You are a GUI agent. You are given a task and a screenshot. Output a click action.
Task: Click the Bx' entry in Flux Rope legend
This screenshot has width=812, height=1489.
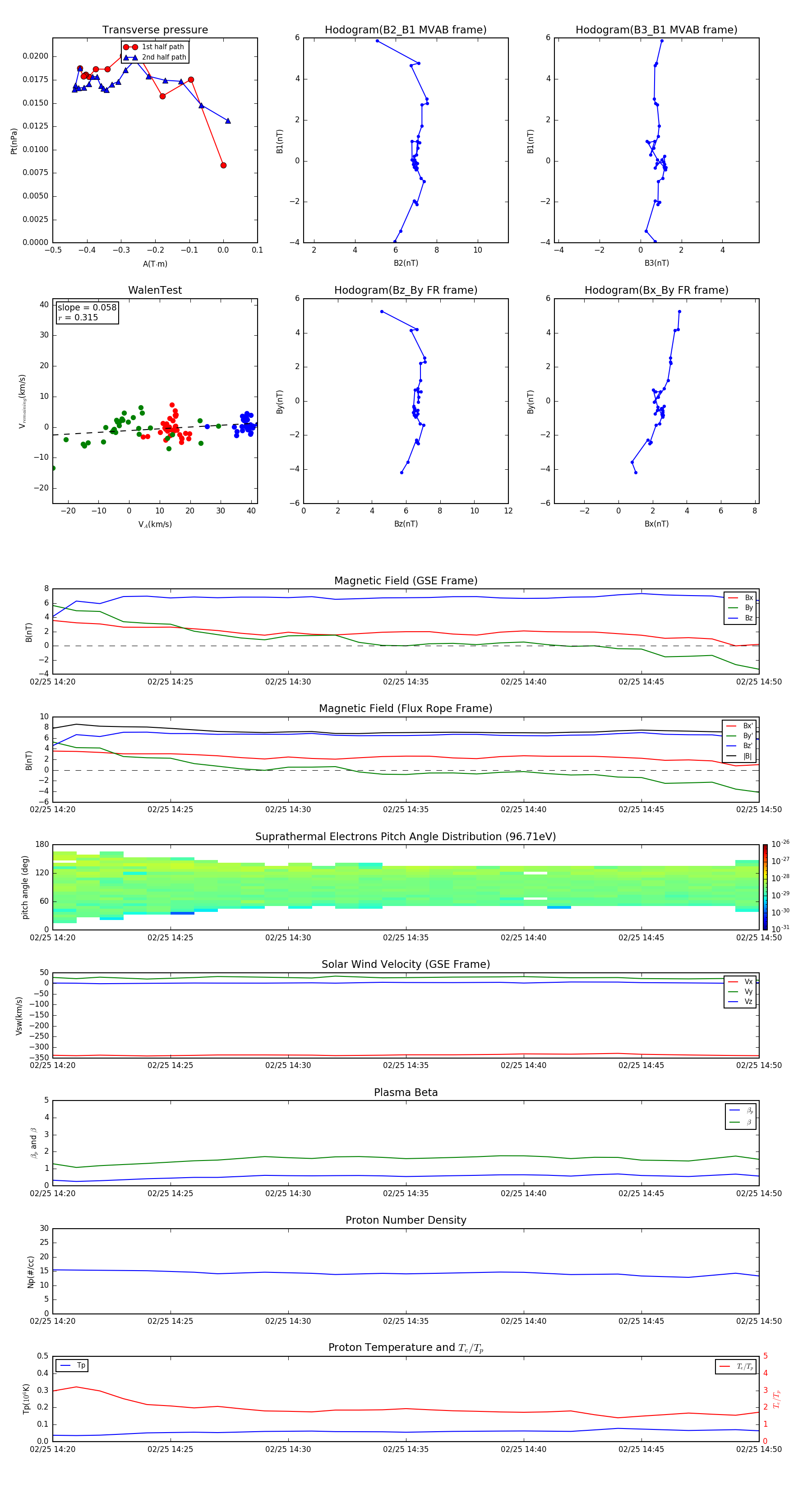tap(739, 726)
